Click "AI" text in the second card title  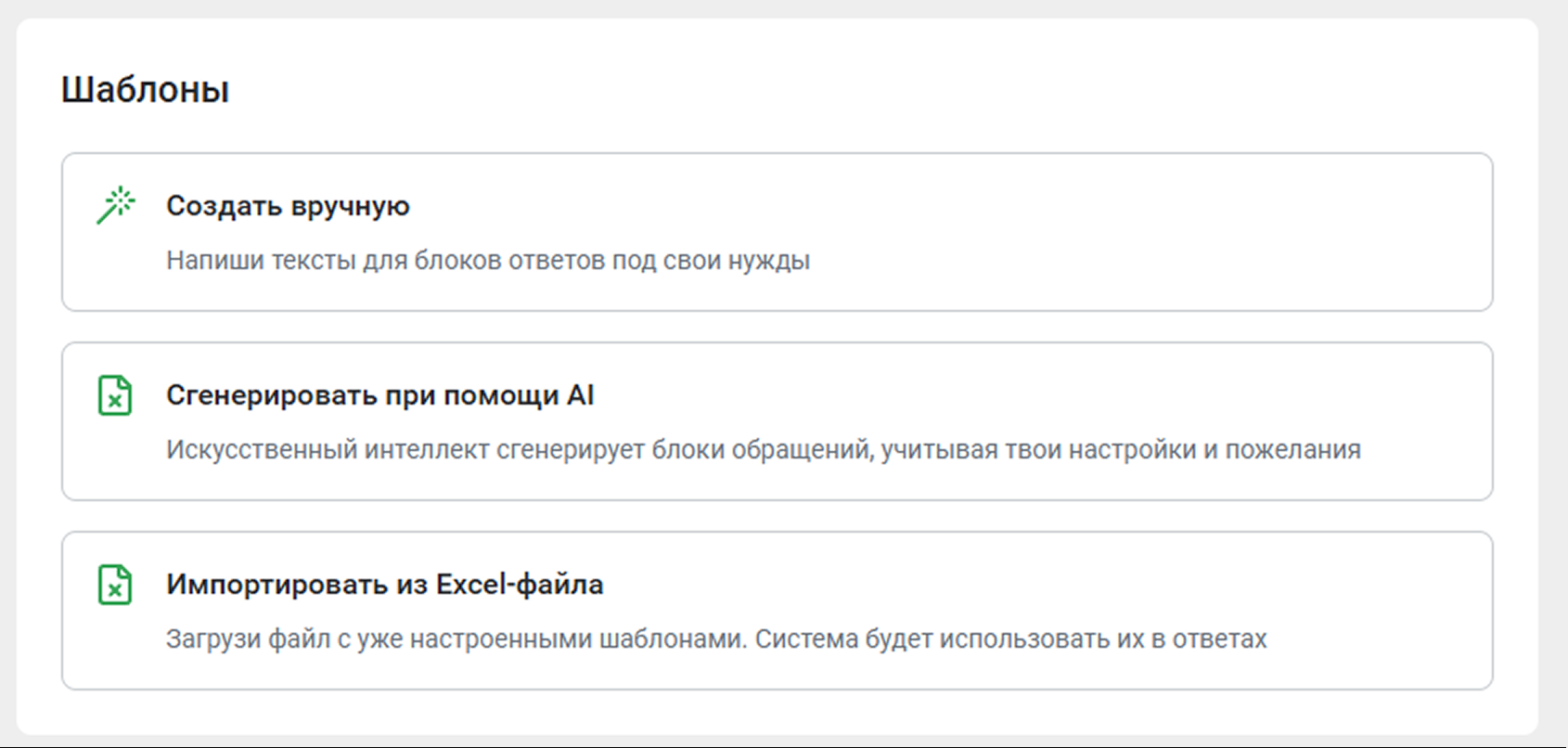click(x=580, y=395)
